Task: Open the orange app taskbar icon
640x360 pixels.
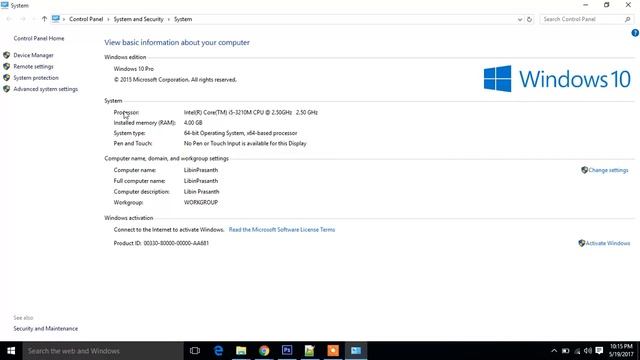Action: click(x=333, y=351)
